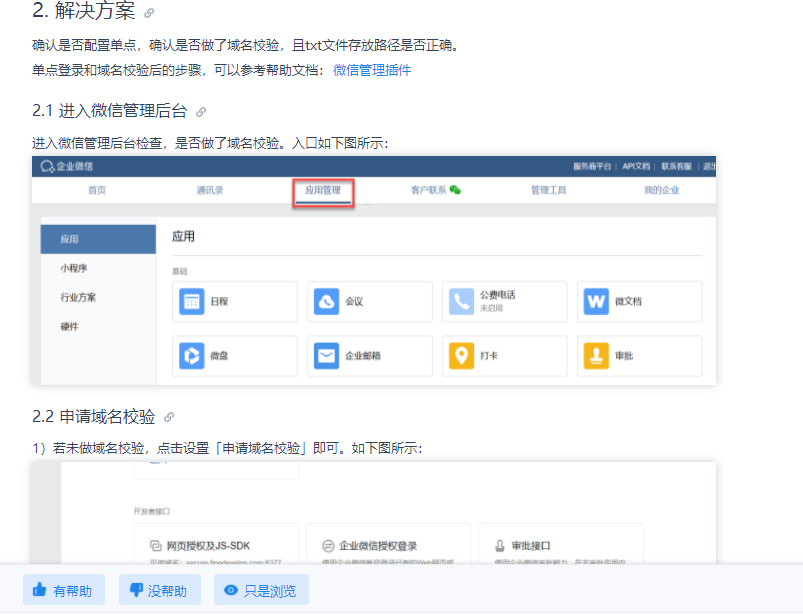Click the green WeChat icon beside 客户联系

click(455, 190)
